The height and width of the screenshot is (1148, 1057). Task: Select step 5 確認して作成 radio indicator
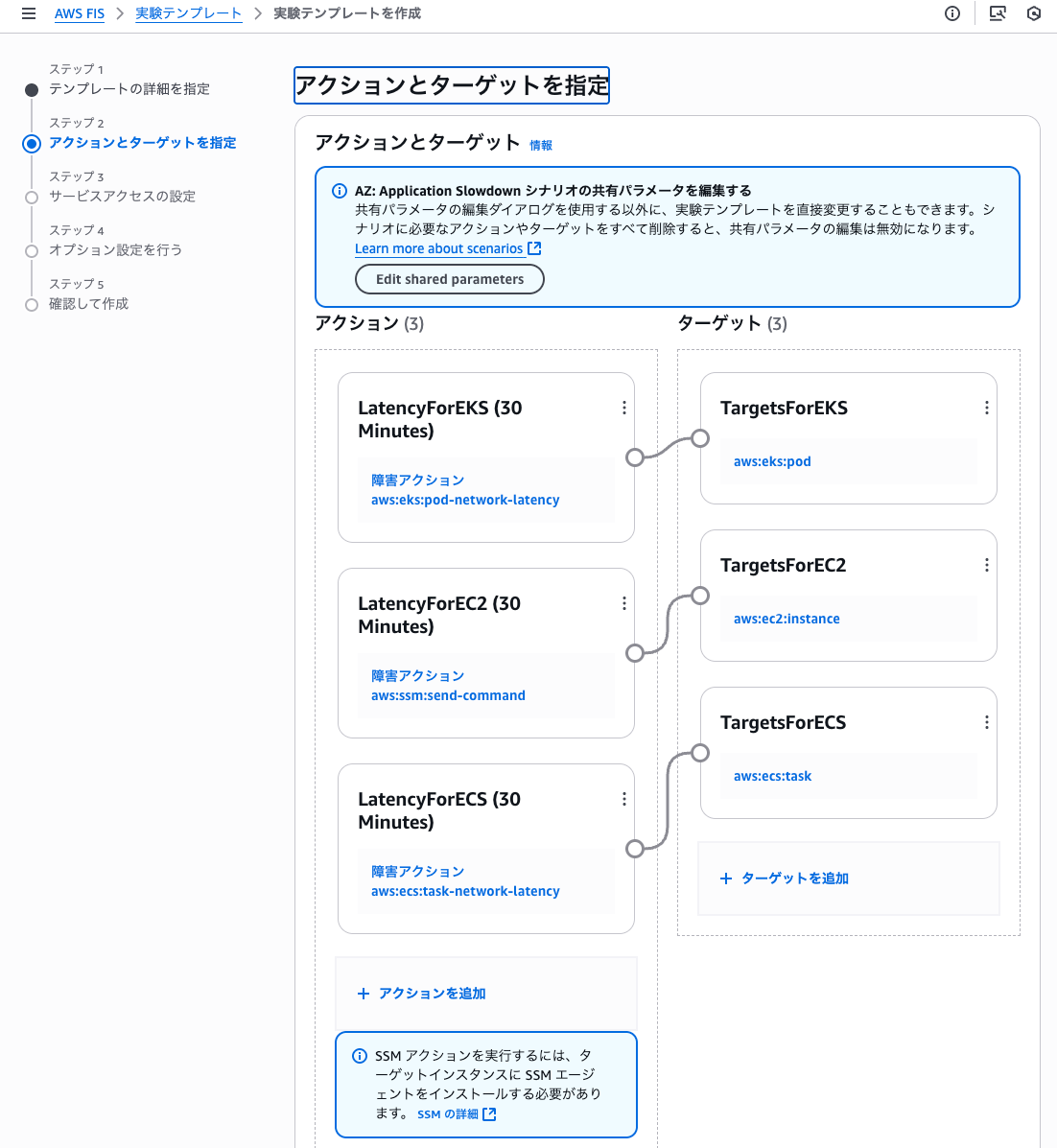click(x=31, y=304)
